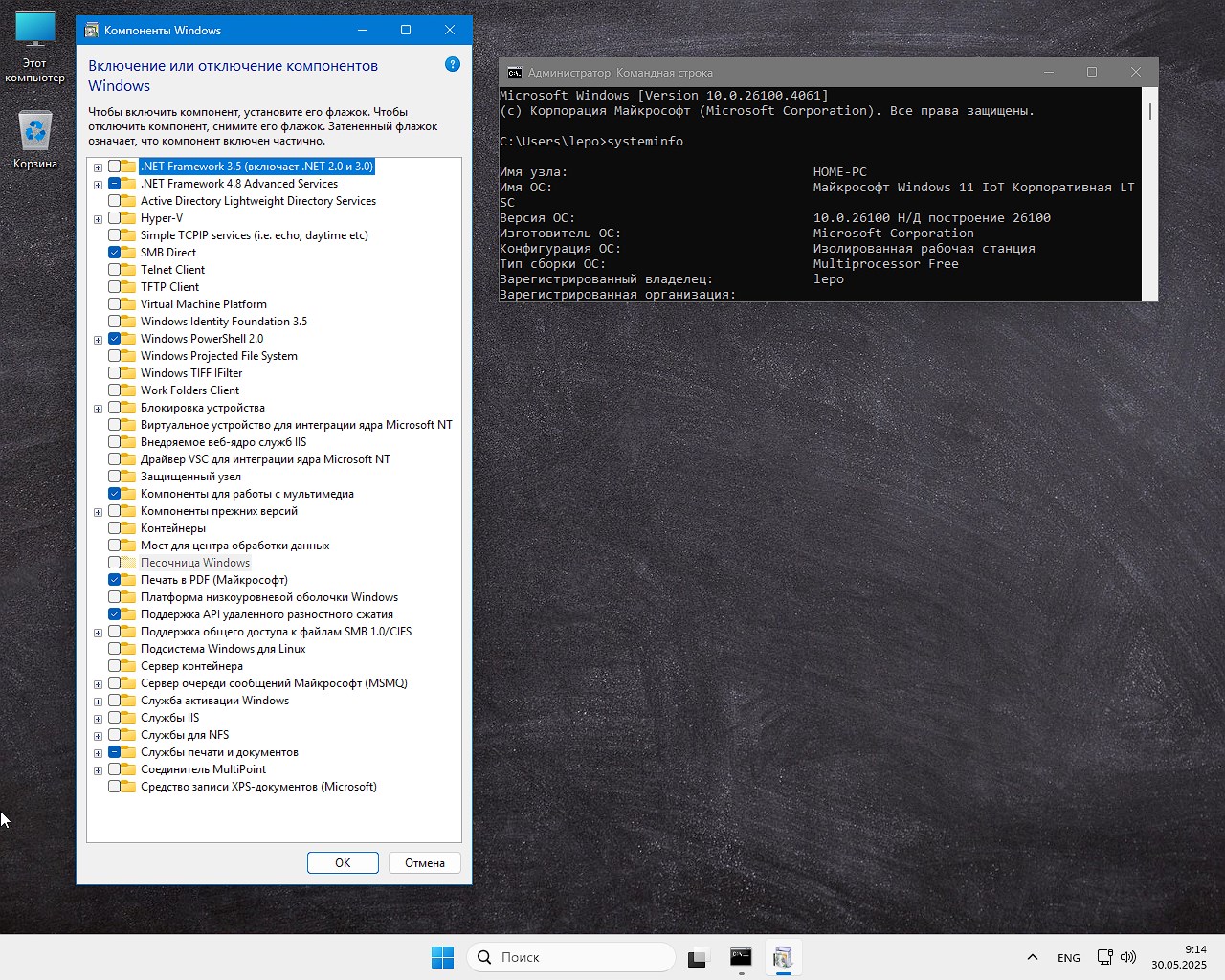Image resolution: width=1225 pixels, height=980 pixels.
Task: Select Песочница Windows list item
Action: [x=195, y=563]
